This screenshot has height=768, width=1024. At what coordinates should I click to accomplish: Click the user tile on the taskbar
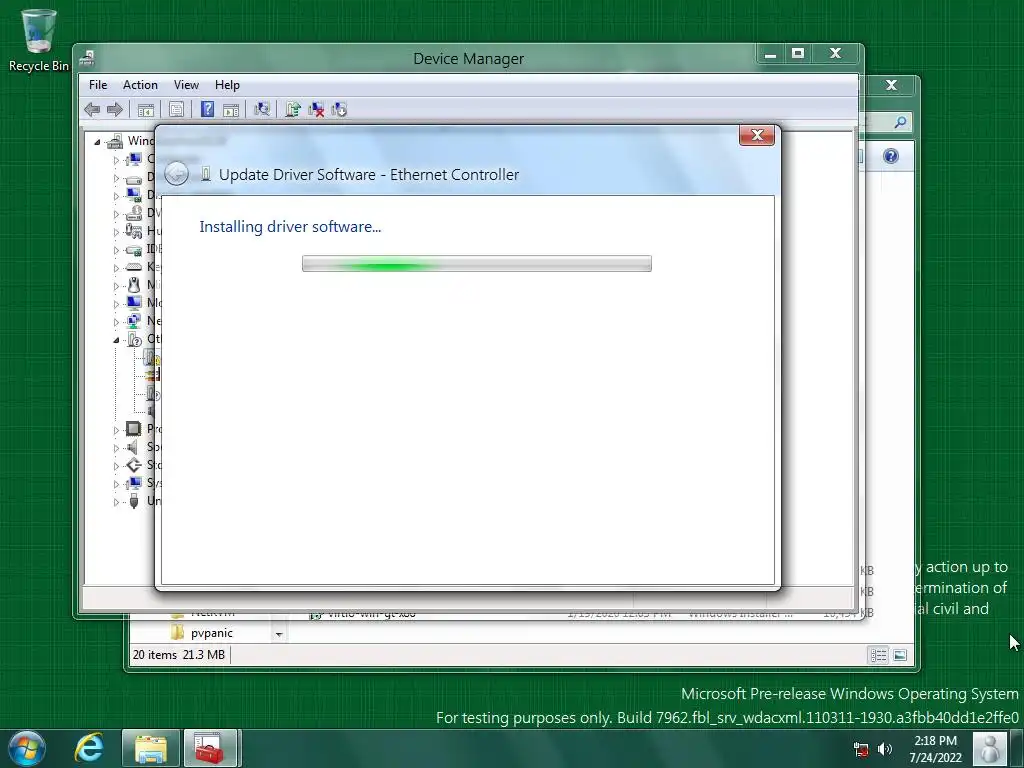(x=989, y=748)
